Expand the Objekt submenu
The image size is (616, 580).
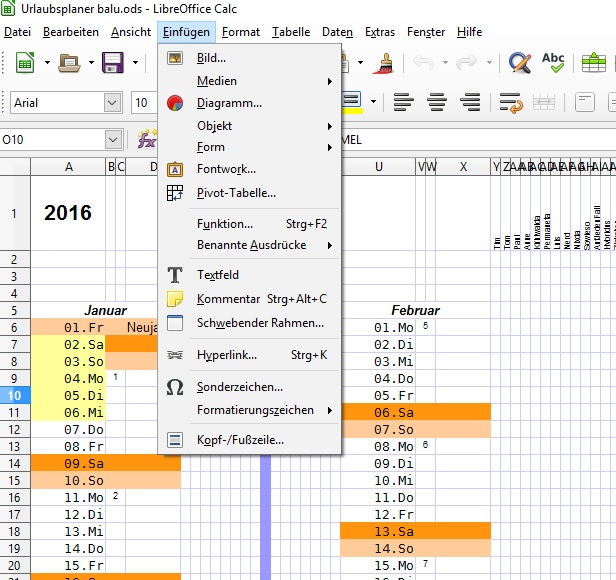[x=249, y=126]
